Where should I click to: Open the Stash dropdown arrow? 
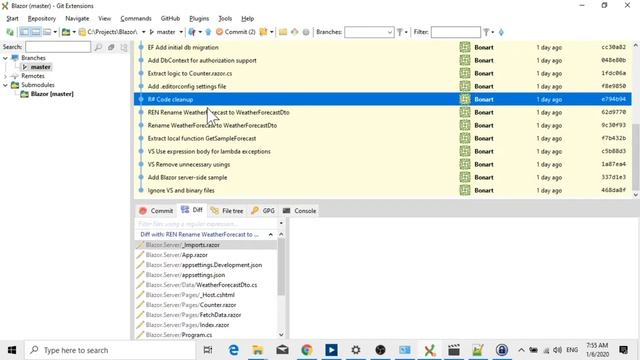tap(271, 32)
